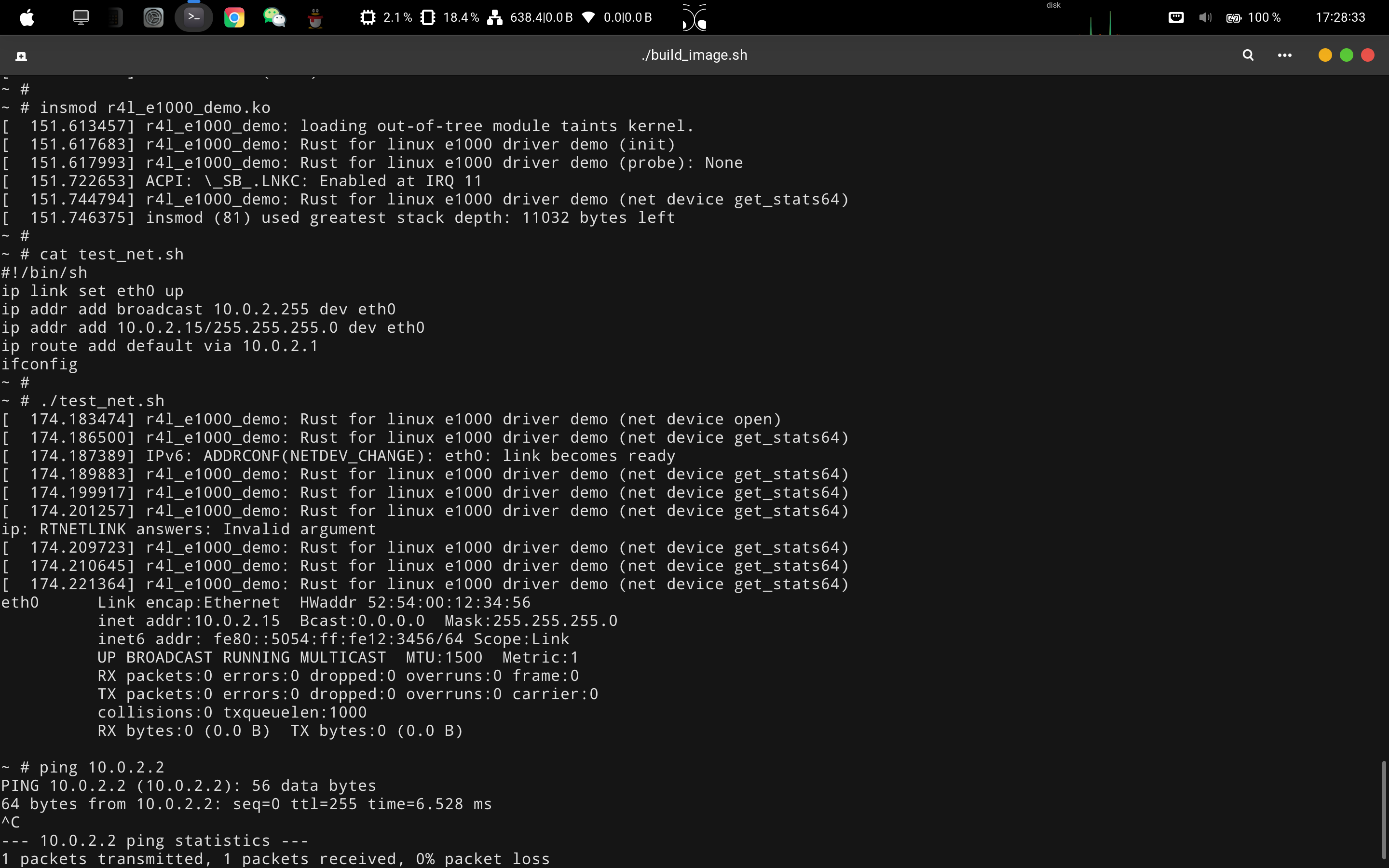Click the Apple logo menu

click(27, 18)
